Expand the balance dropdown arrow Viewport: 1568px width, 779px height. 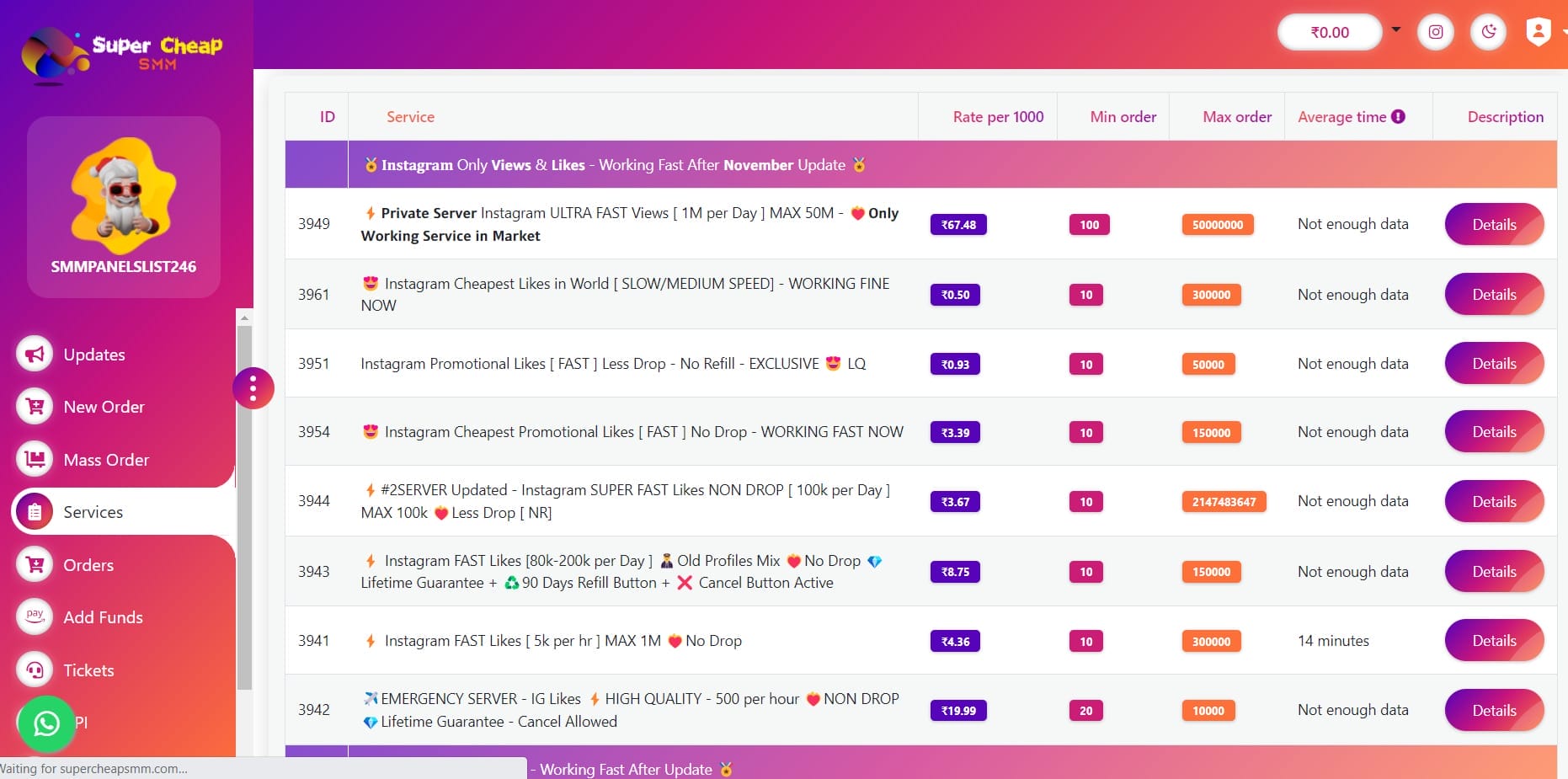click(x=1396, y=30)
